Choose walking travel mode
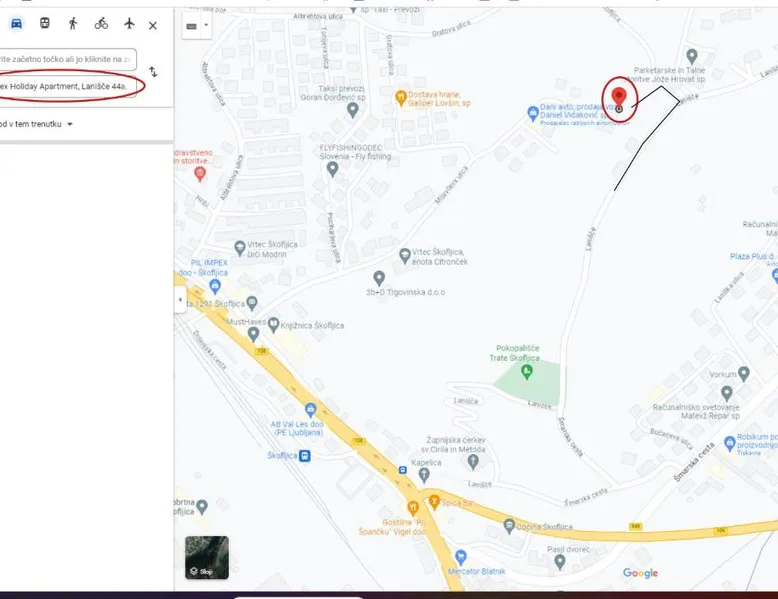Screen dimensions: 778x599 click(72, 23)
